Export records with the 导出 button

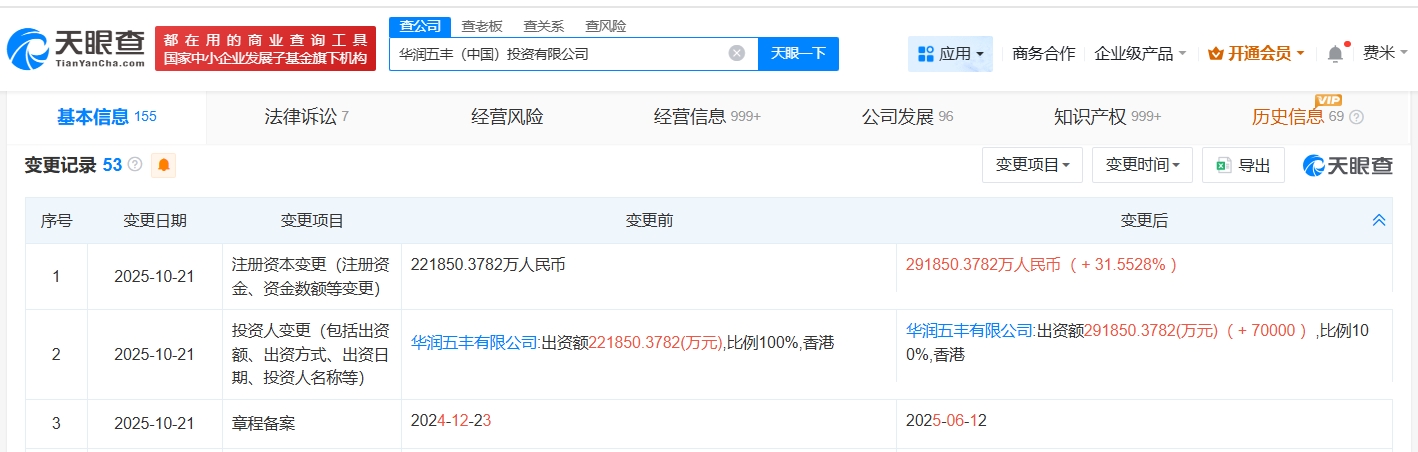1243,165
